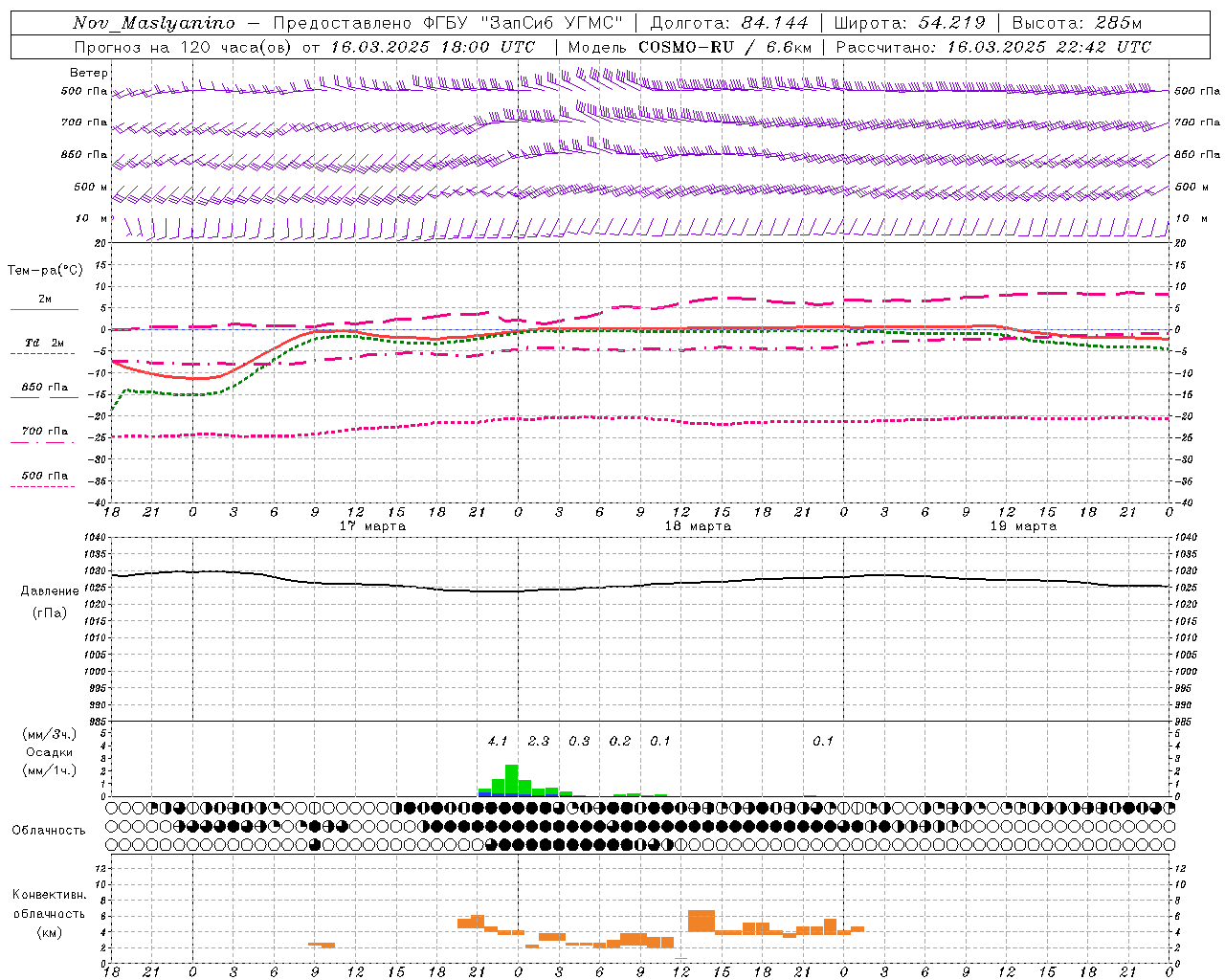Click the 0.3 precipitation total
Screen dimensions: 1225x980
tap(579, 741)
